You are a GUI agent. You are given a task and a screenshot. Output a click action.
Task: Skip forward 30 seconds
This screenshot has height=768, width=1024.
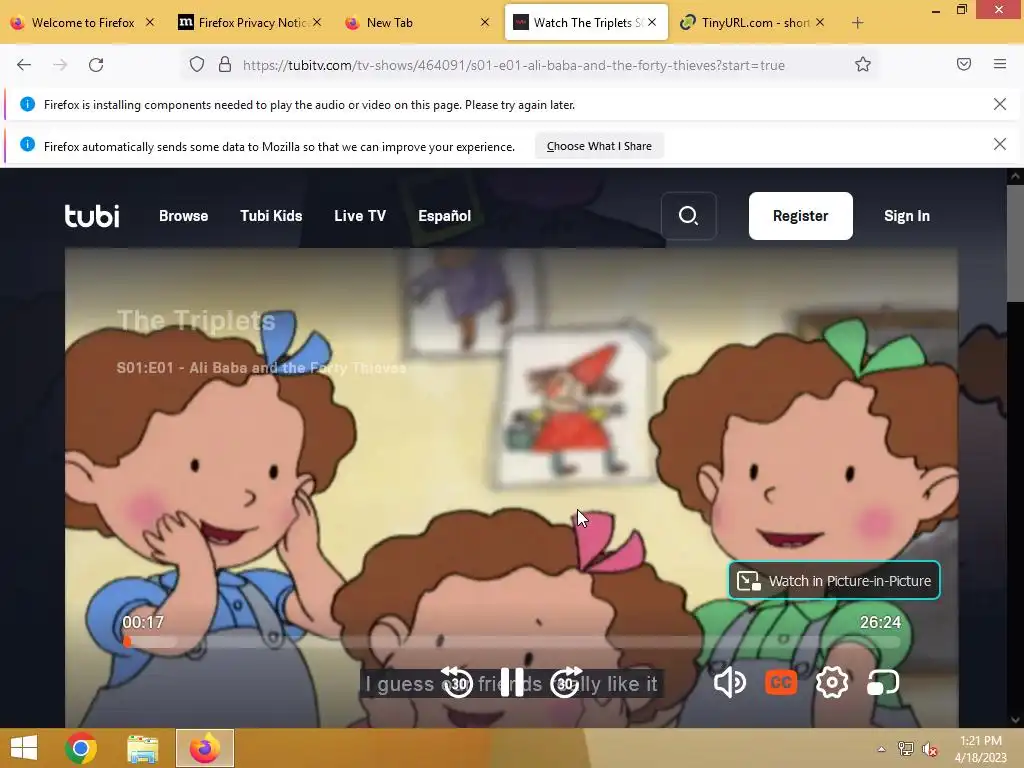566,683
